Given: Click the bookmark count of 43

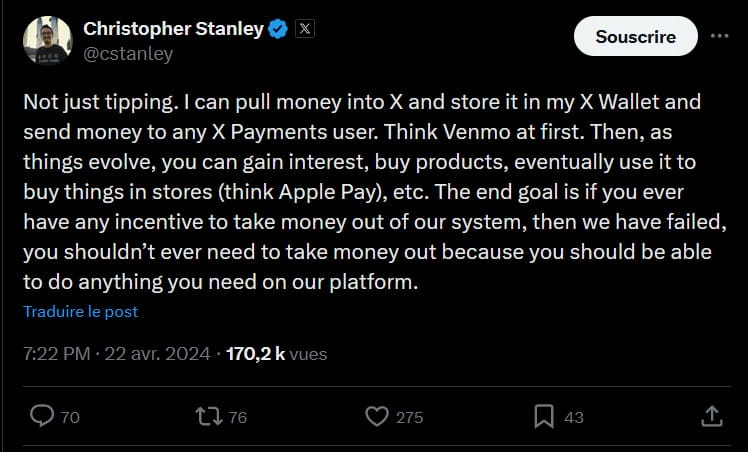Looking at the screenshot, I should coord(574,417).
